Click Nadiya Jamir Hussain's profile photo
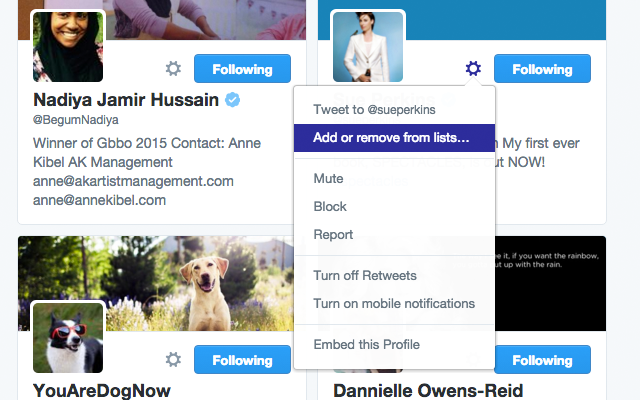Viewport: 640px width, 400px height. (68, 46)
